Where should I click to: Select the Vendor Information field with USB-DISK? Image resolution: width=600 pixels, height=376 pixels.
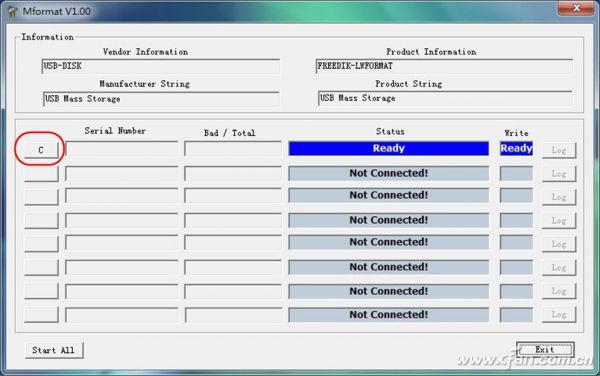[160, 66]
